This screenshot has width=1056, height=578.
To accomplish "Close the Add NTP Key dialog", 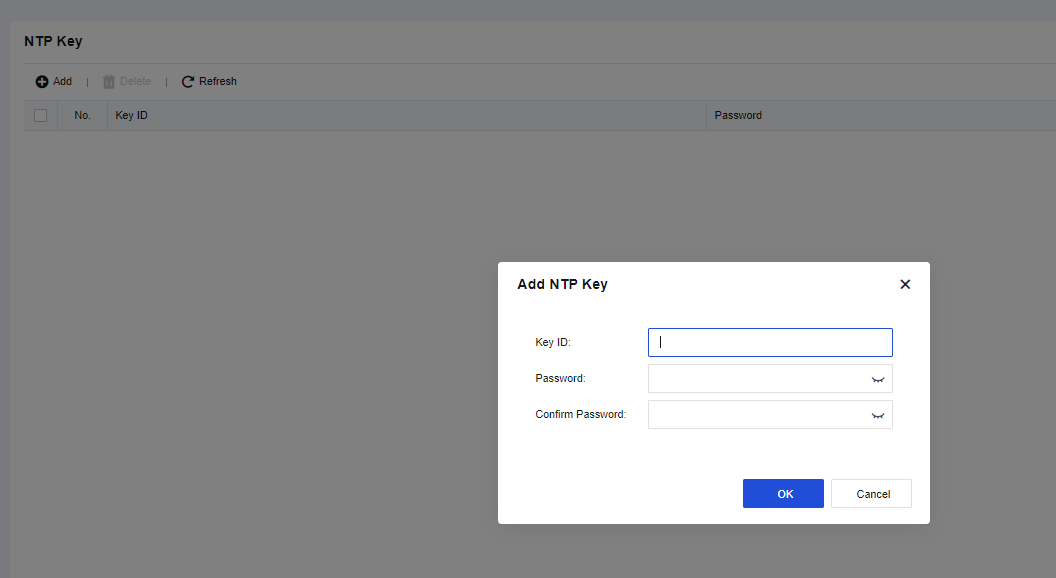I will click(x=905, y=284).
